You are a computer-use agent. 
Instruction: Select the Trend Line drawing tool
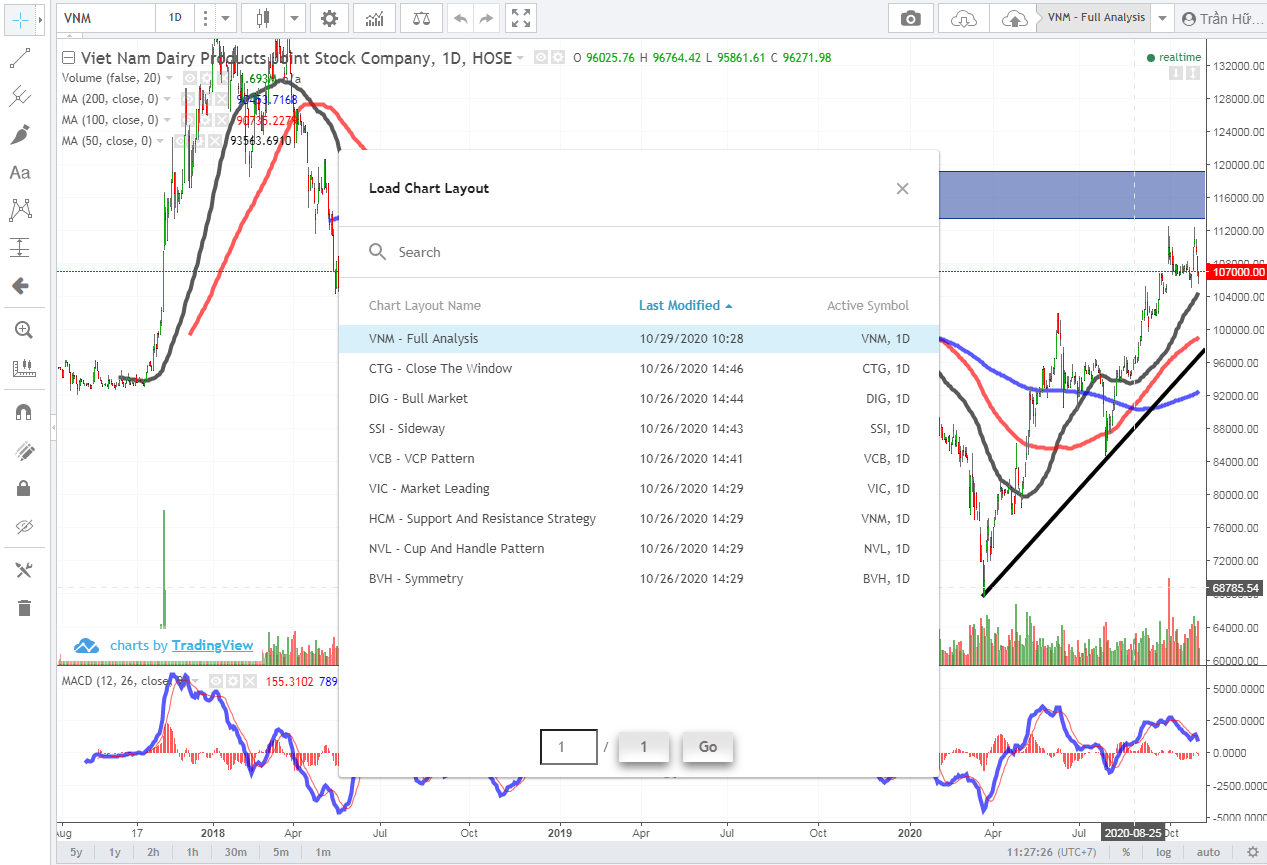(x=22, y=57)
